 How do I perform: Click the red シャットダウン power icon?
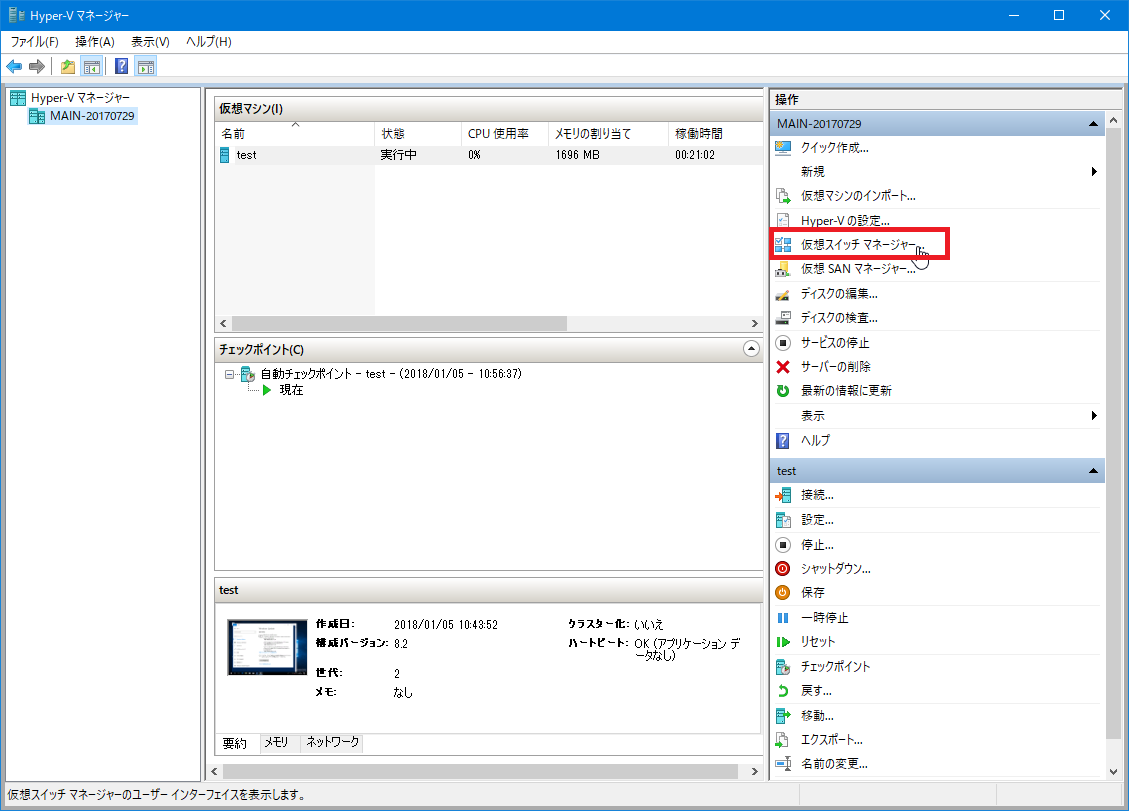point(783,568)
